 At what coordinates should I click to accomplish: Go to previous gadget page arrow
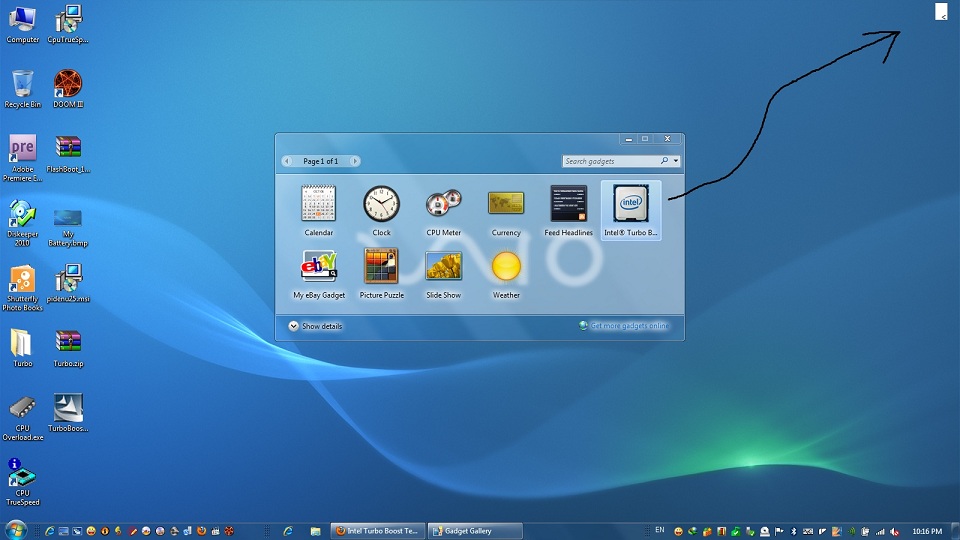point(287,161)
